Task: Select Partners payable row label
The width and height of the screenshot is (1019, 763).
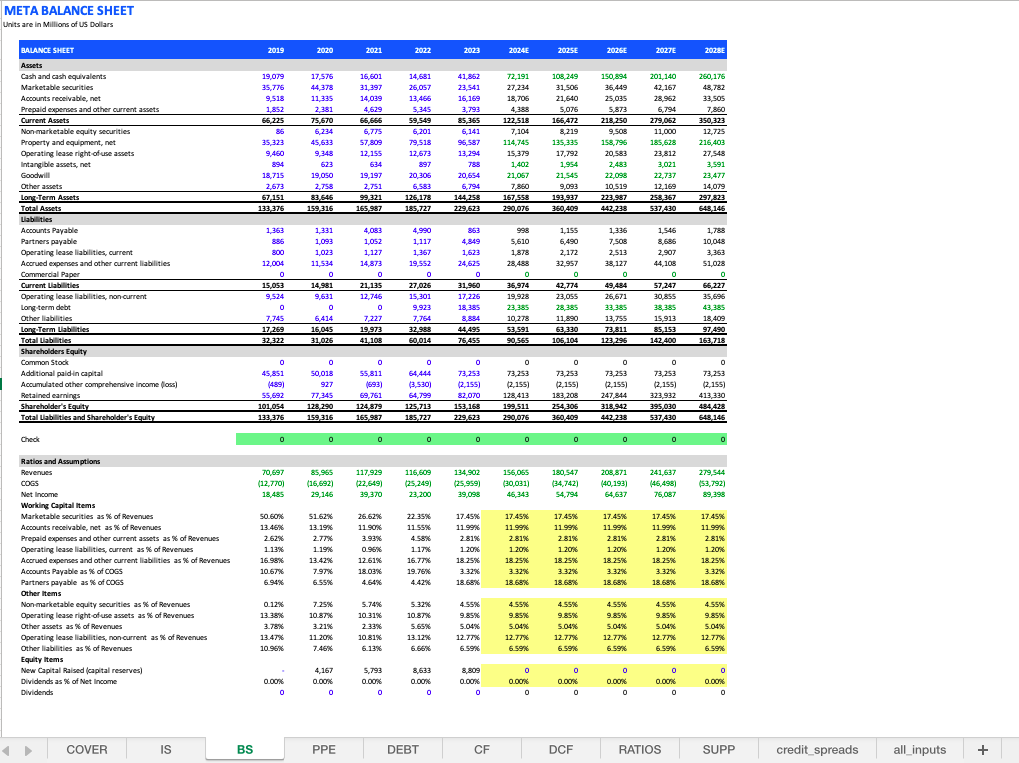Action: [49, 242]
